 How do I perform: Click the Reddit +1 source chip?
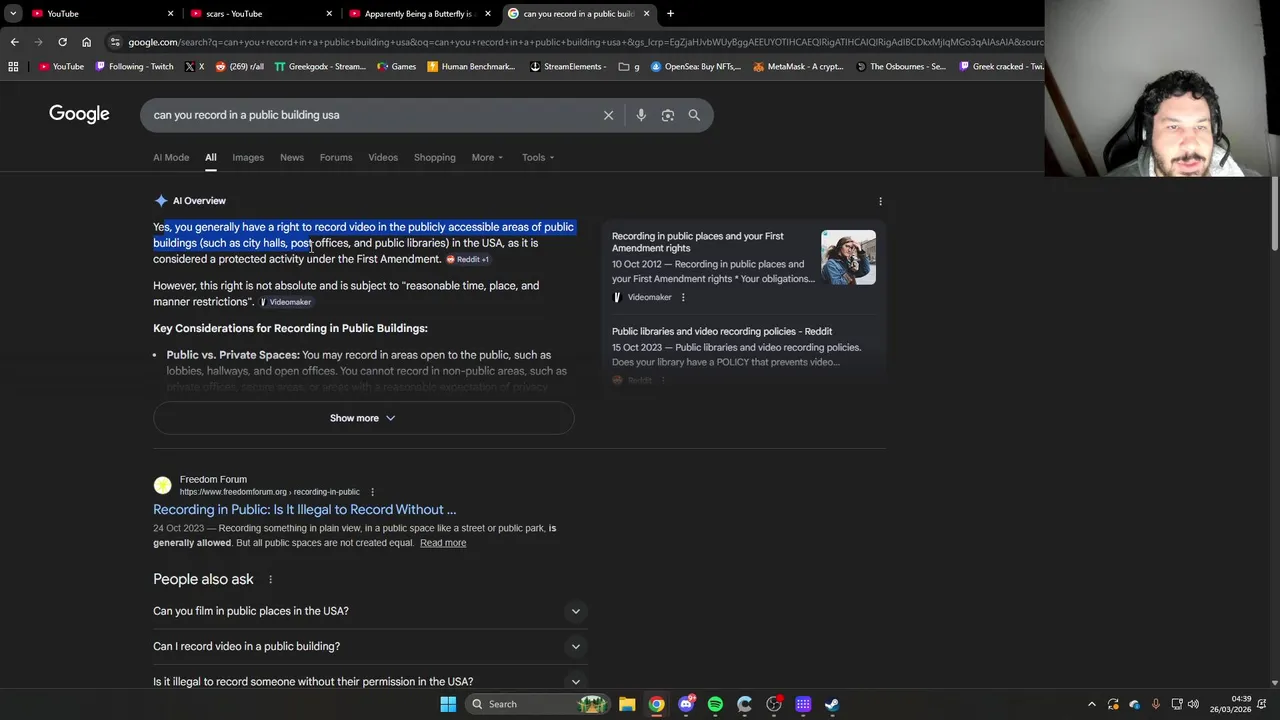[468, 260]
